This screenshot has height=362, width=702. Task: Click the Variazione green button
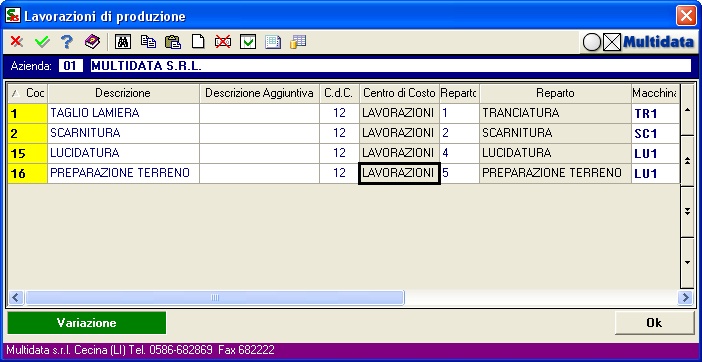coord(86,323)
